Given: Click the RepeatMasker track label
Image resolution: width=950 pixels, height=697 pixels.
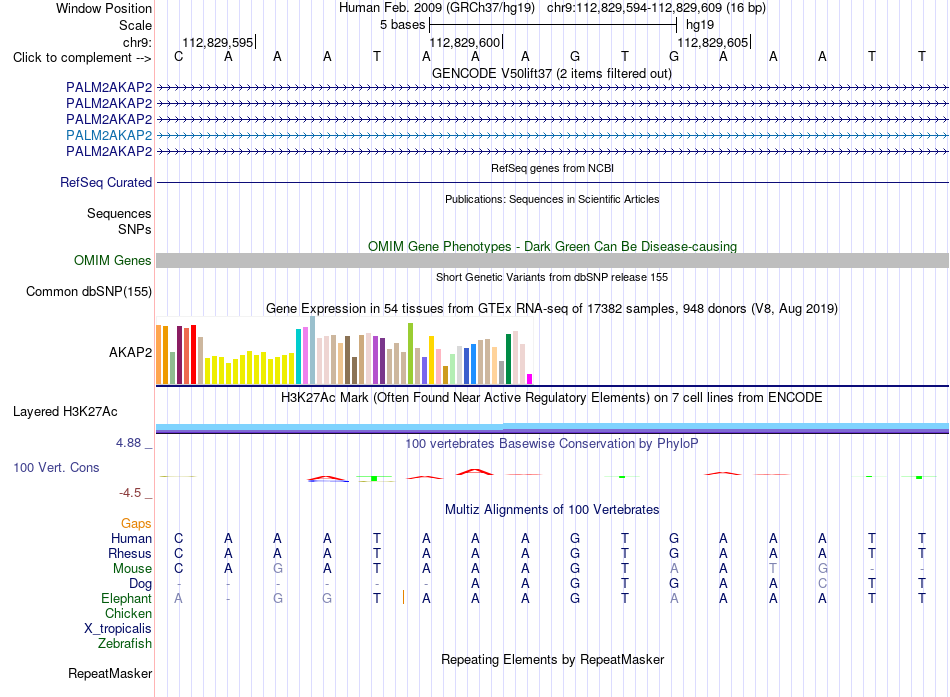Looking at the screenshot, I should click(x=110, y=673).
